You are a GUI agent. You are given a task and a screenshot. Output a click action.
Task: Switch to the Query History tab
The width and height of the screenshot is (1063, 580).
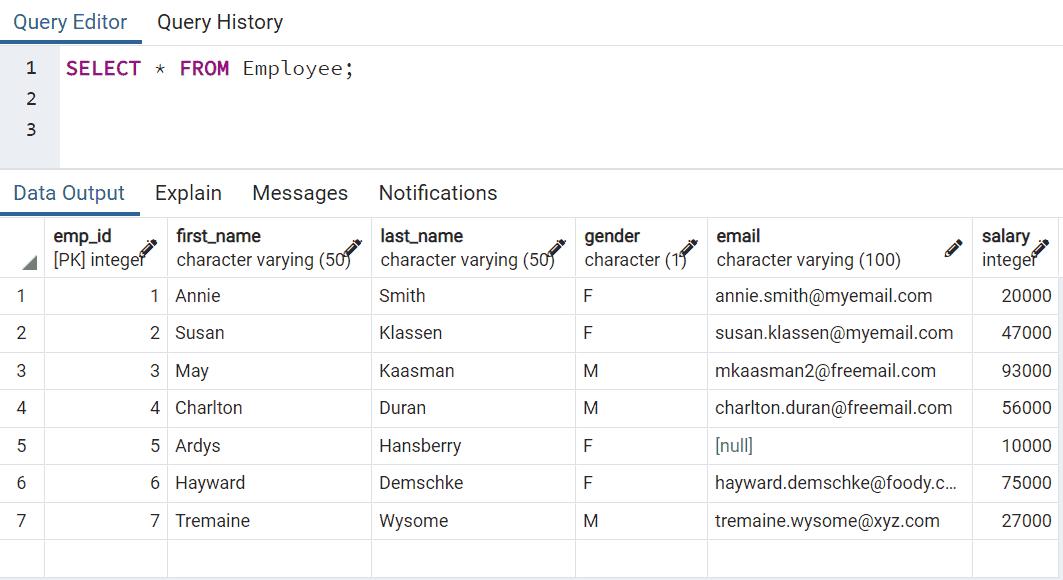click(x=220, y=22)
